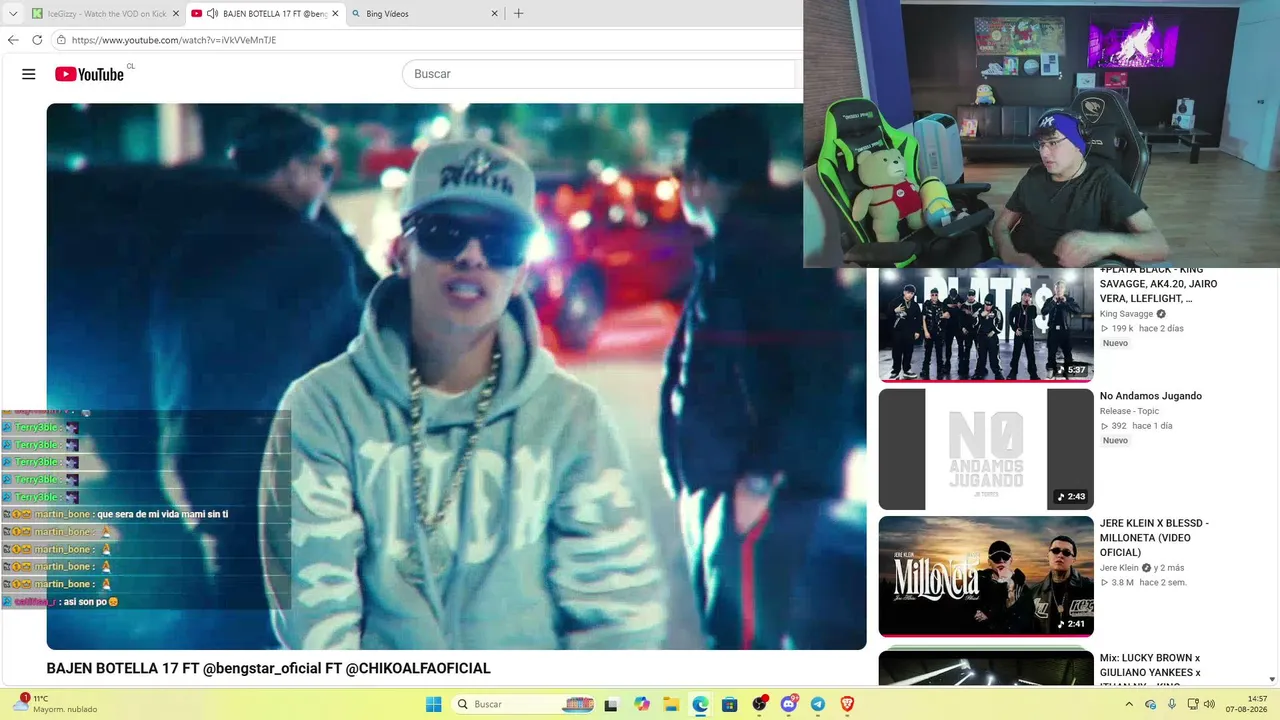Mute the tab using the speaker icon
Image resolution: width=1280 pixels, height=720 pixels.
[212, 14]
